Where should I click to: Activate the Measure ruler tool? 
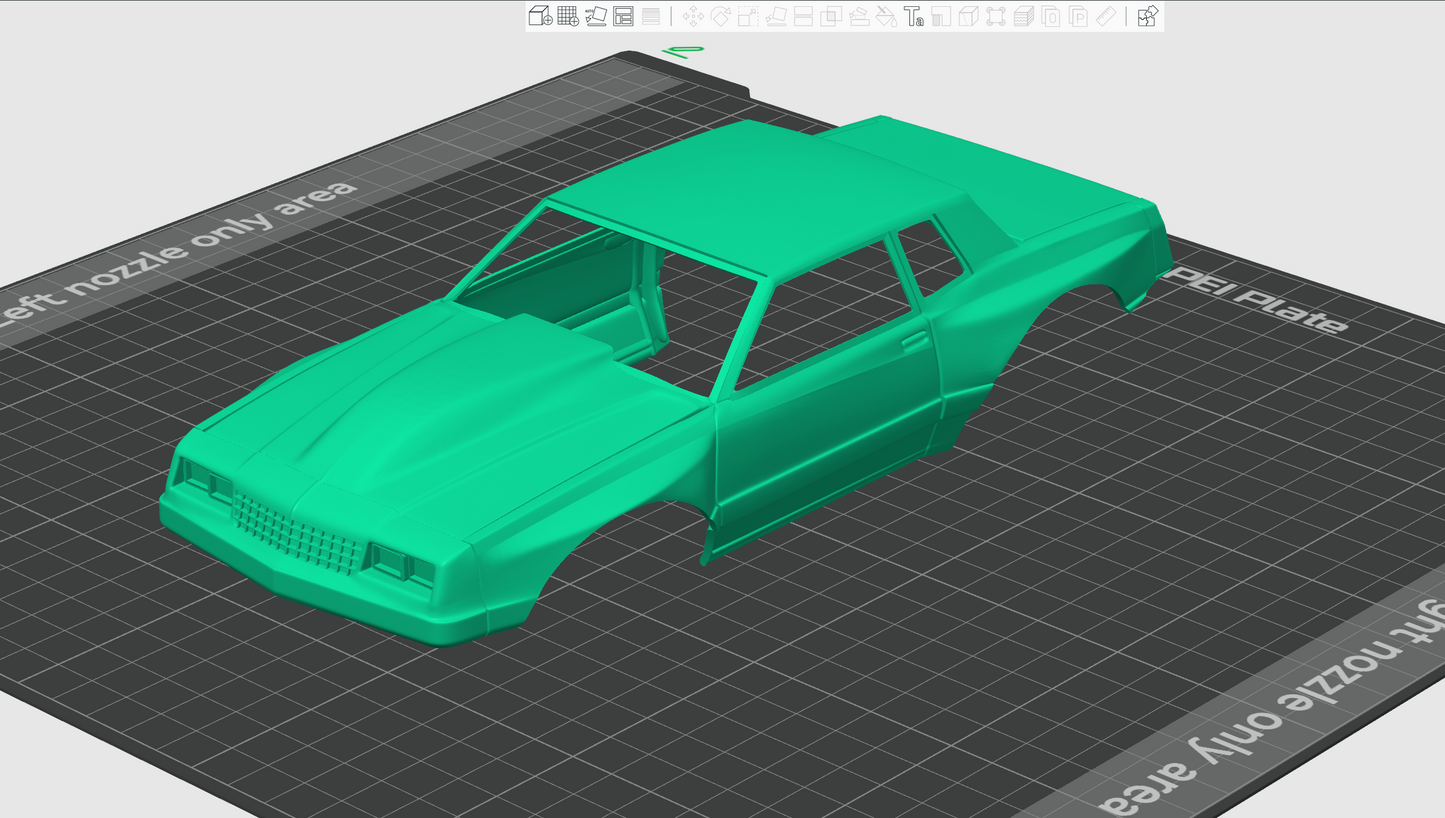[x=1105, y=16]
